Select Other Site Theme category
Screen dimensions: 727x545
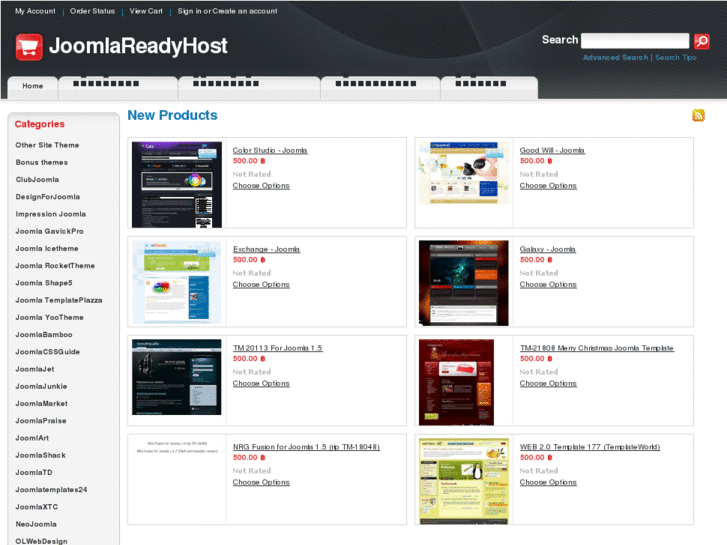coord(47,145)
